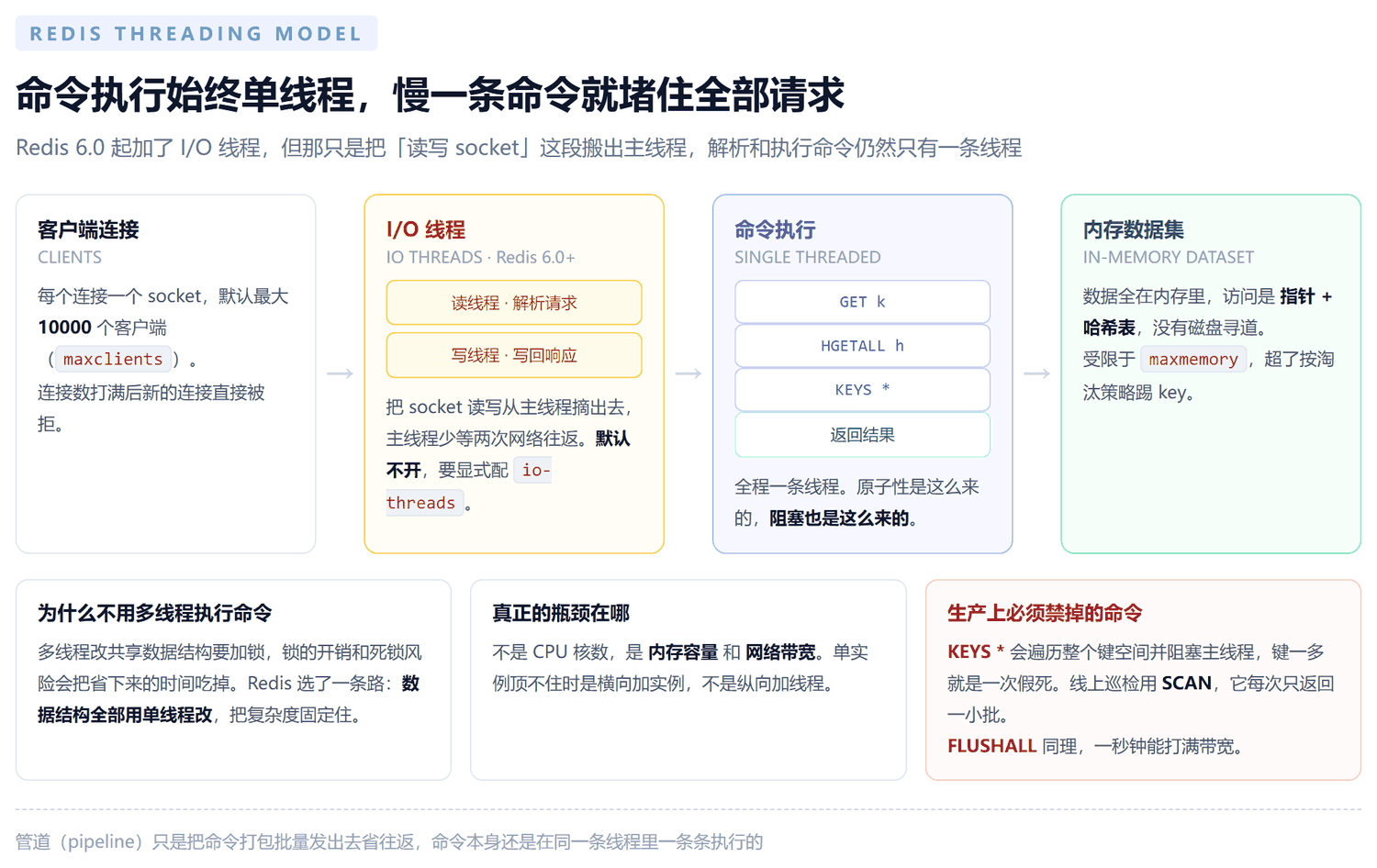Click bold 网络带宽 text
Image resolution: width=1377 pixels, height=868 pixels.
click(780, 652)
